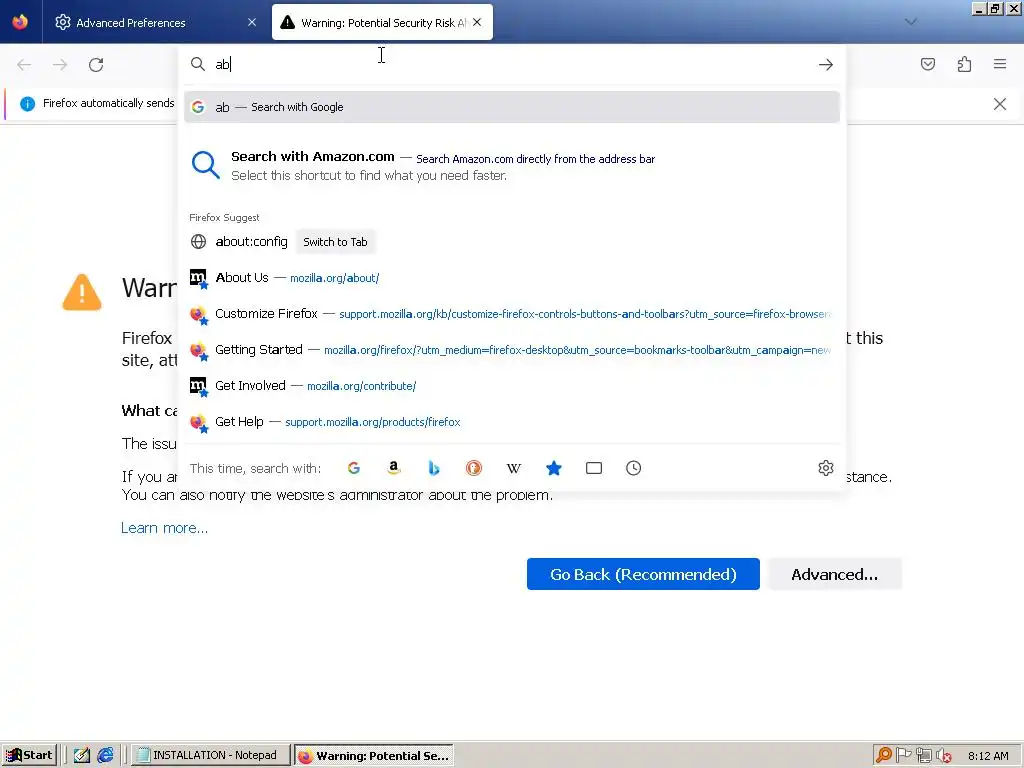The image size is (1024, 768).
Task: Search history using the clock icon
Action: (633, 468)
